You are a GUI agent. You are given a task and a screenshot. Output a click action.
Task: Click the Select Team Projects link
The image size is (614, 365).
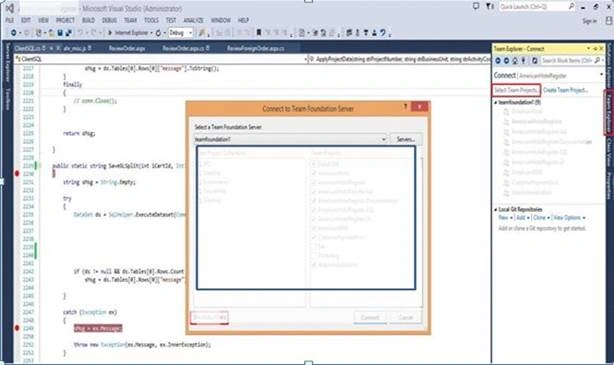pyautogui.click(x=516, y=90)
